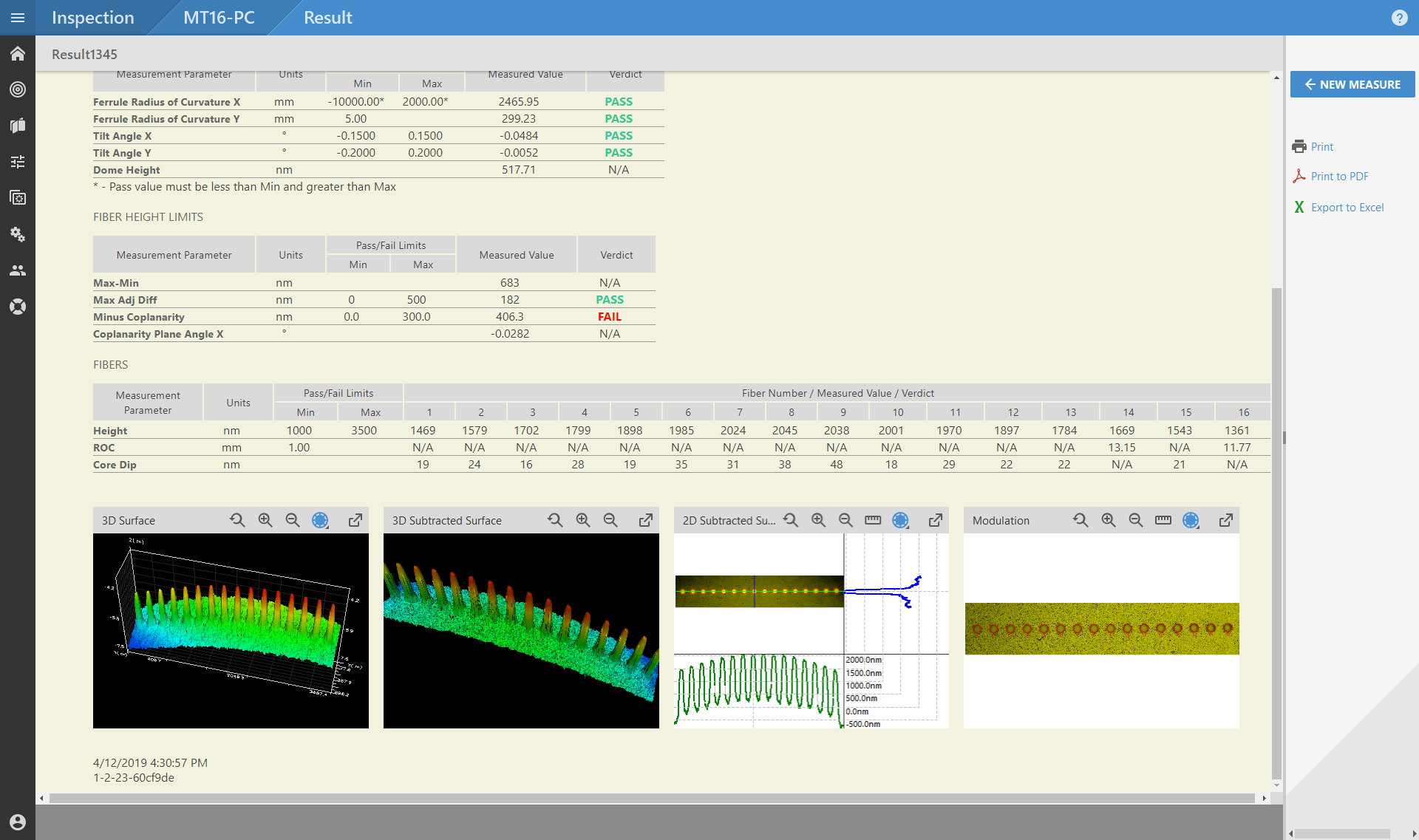Image resolution: width=1419 pixels, height=840 pixels.
Task: Switch to the Result tab
Action: [327, 17]
